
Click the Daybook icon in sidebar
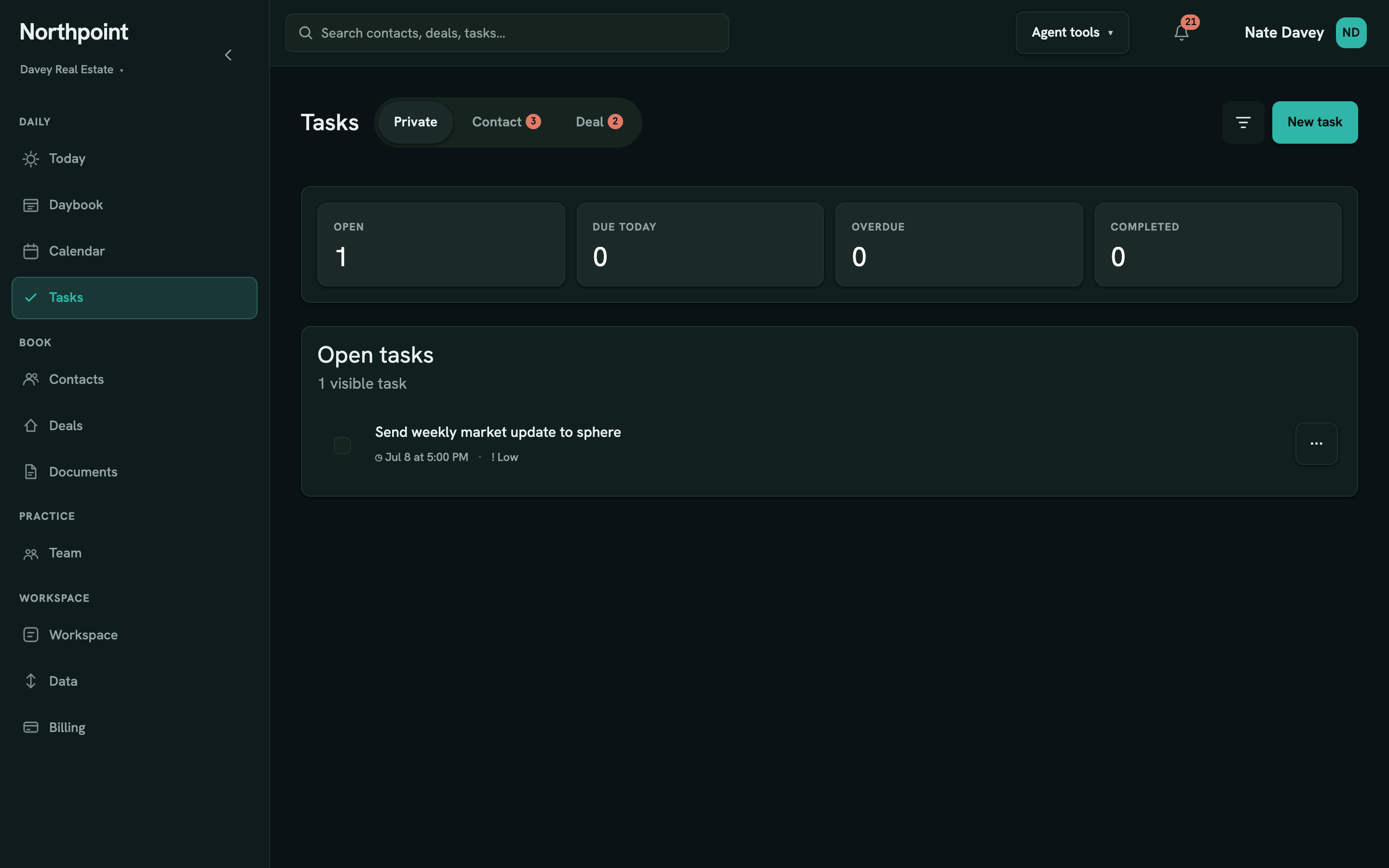[31, 205]
